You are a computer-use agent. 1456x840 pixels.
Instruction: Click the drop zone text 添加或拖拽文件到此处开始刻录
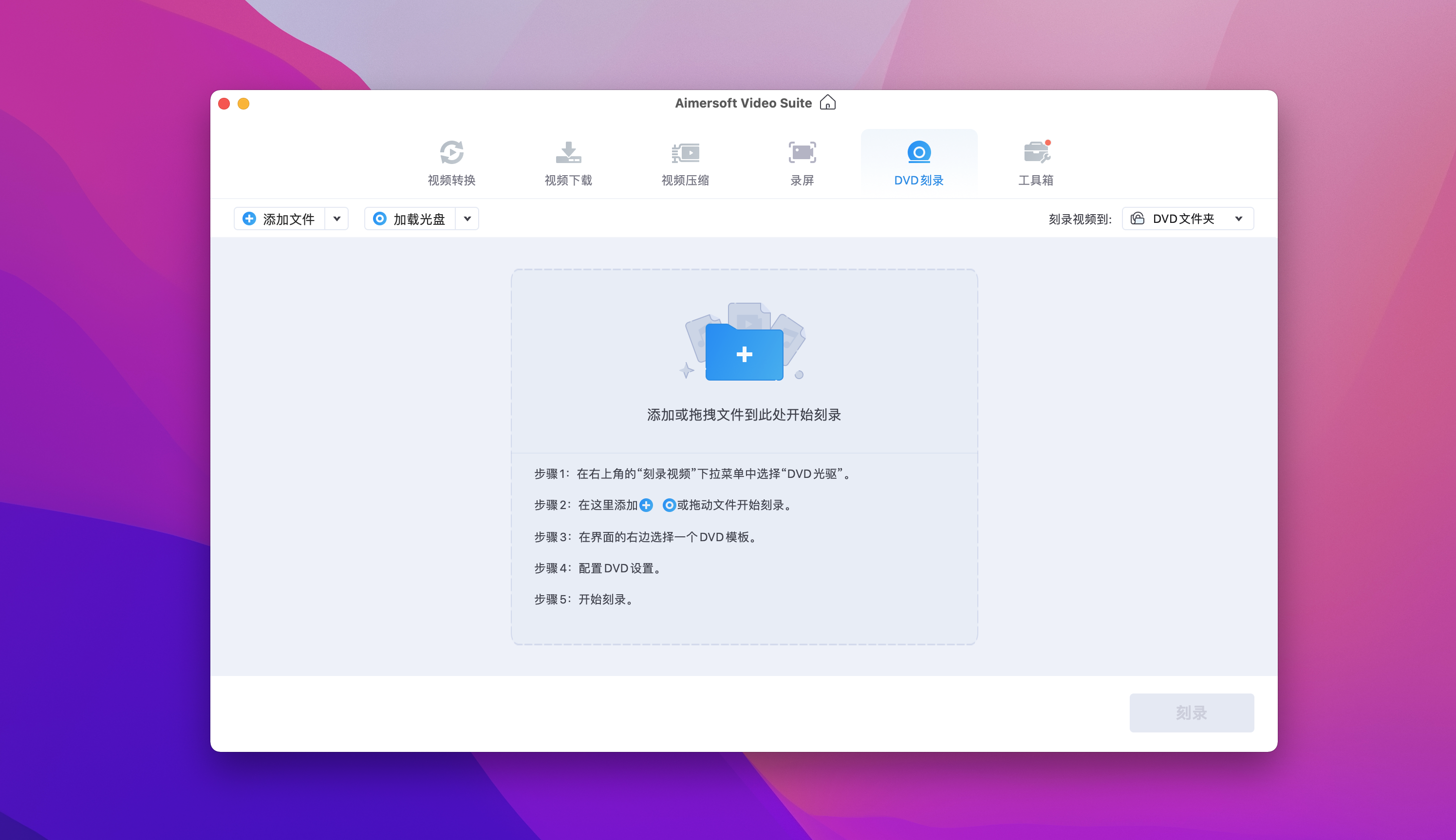coord(744,415)
